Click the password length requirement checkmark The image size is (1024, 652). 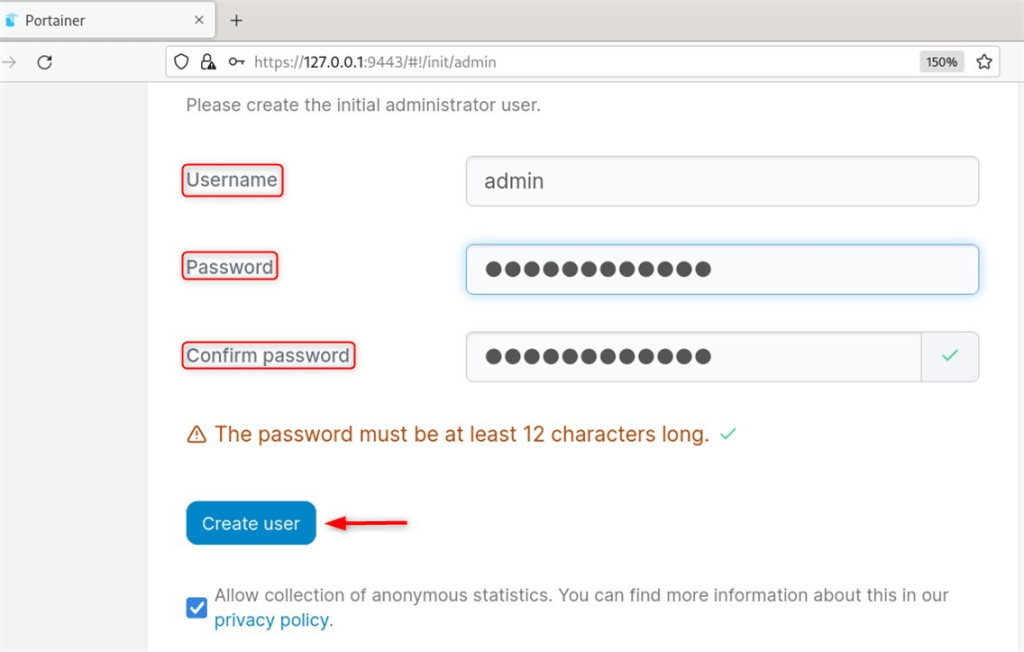pyautogui.click(x=728, y=433)
